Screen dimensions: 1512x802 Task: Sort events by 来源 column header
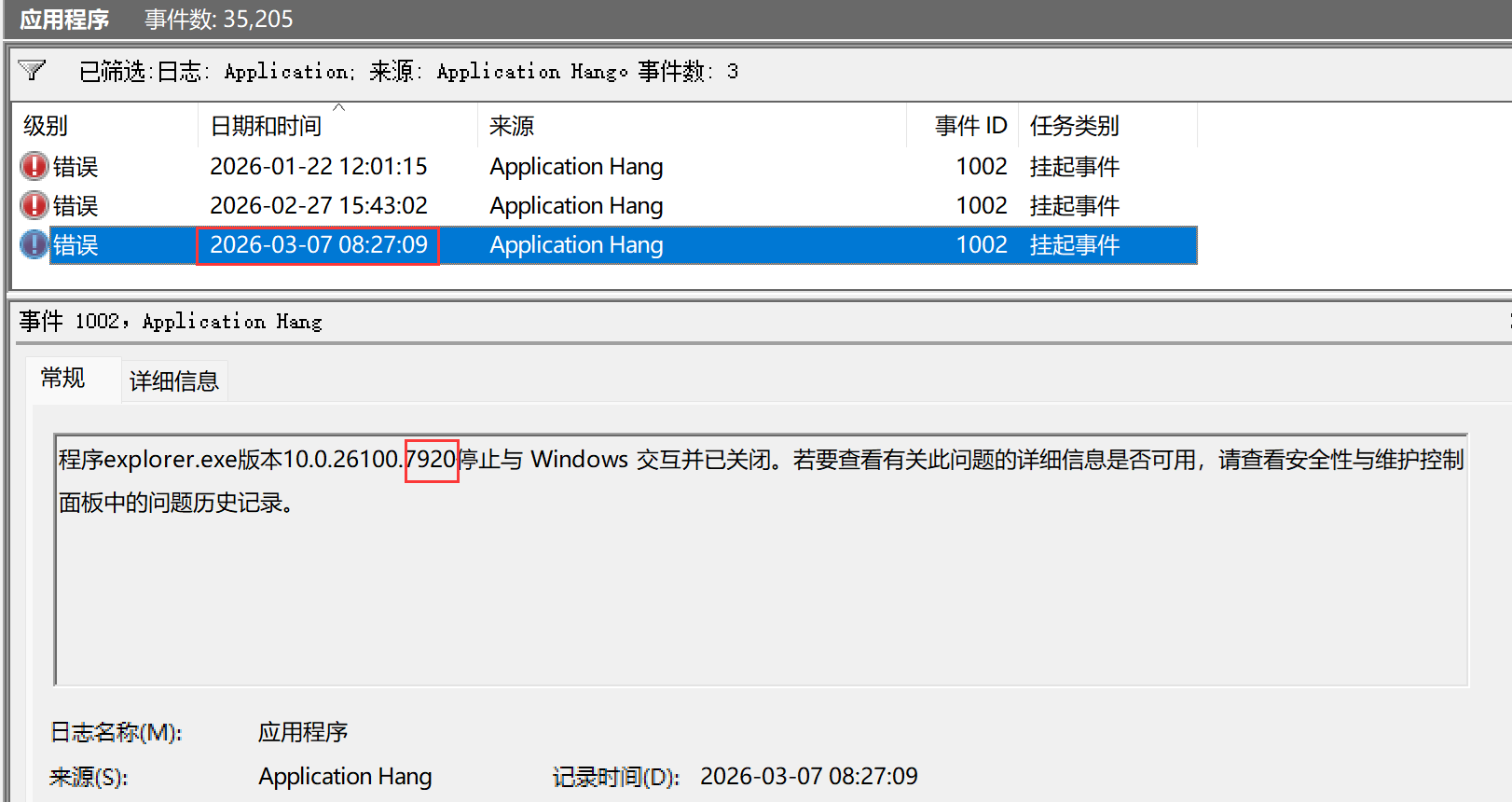coord(512,126)
